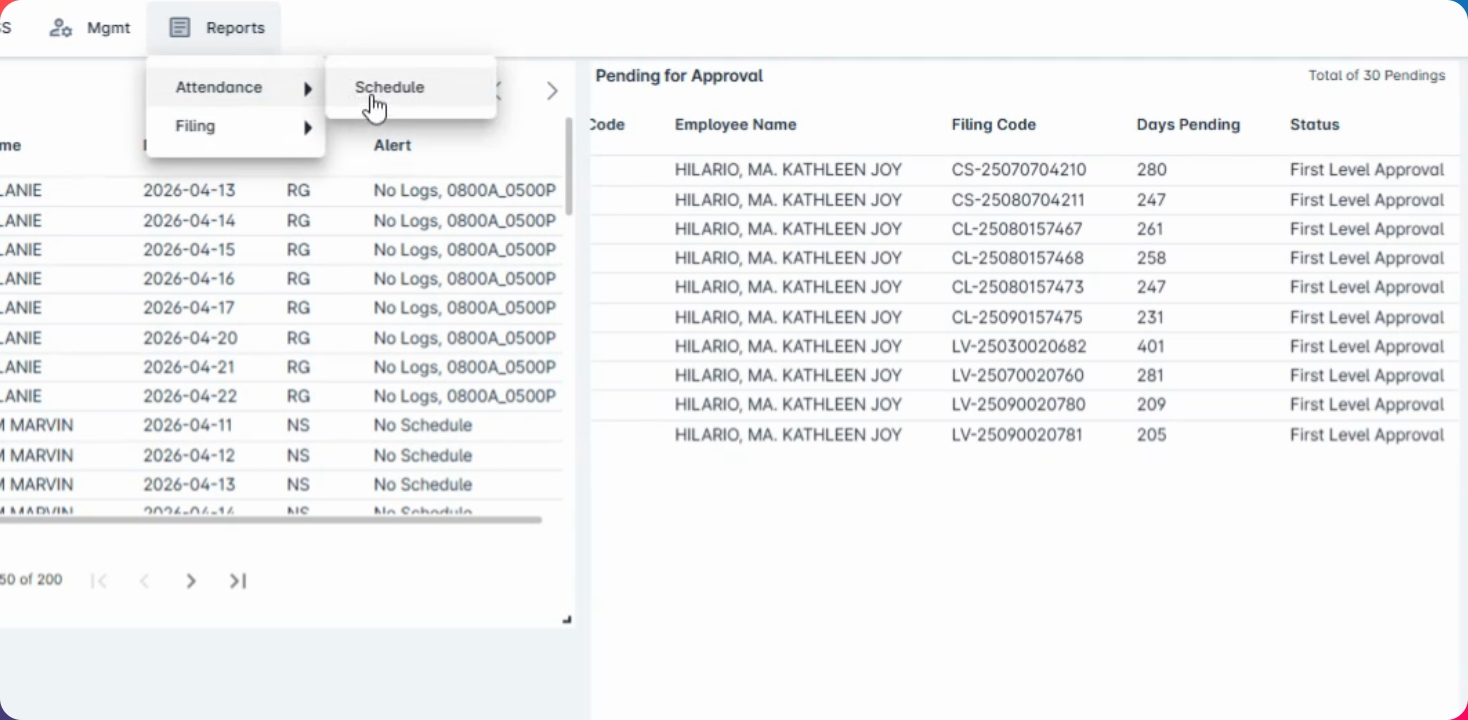Open filing code CS-25080704211
The height and width of the screenshot is (720, 1468).
point(1018,200)
